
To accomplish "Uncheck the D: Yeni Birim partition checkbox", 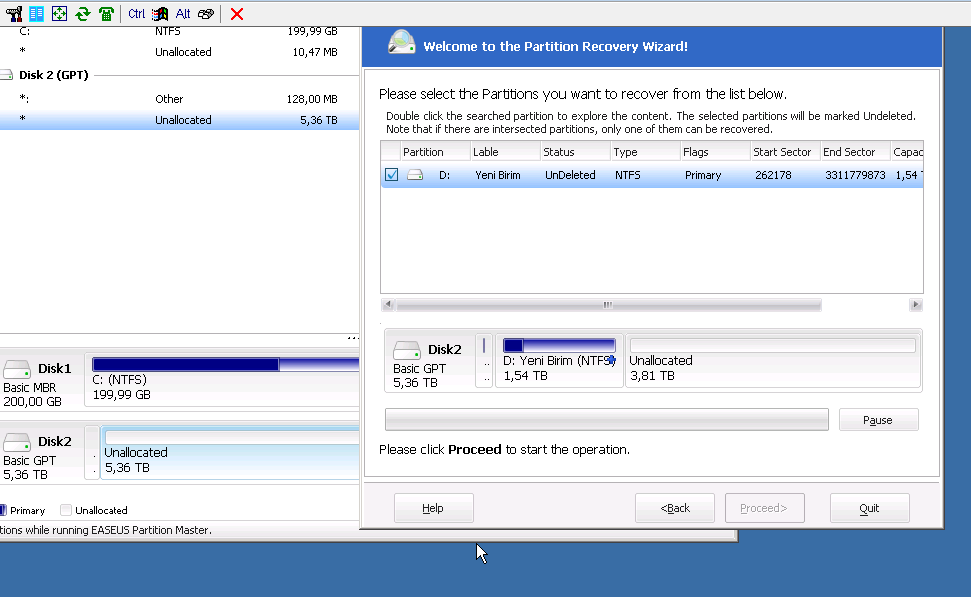I will click(x=391, y=175).
